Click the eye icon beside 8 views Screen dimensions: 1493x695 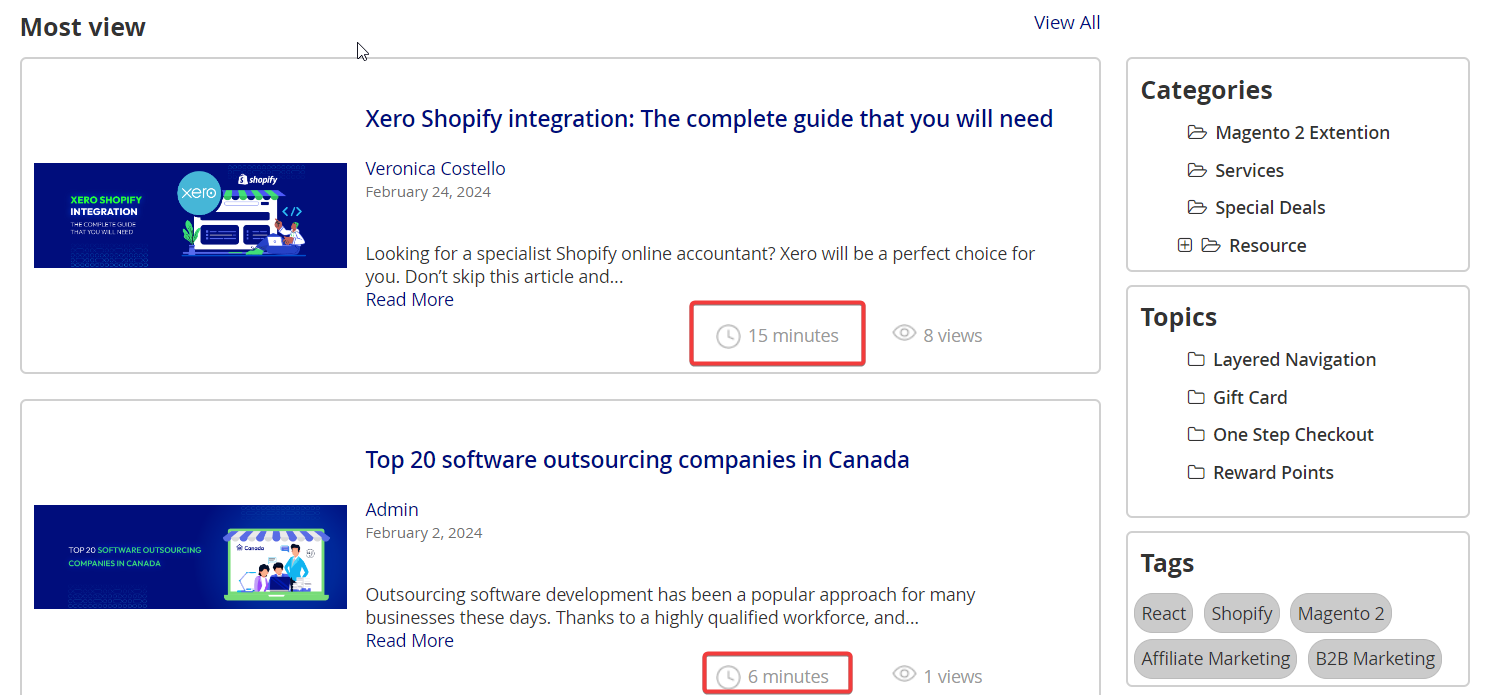[x=904, y=333]
